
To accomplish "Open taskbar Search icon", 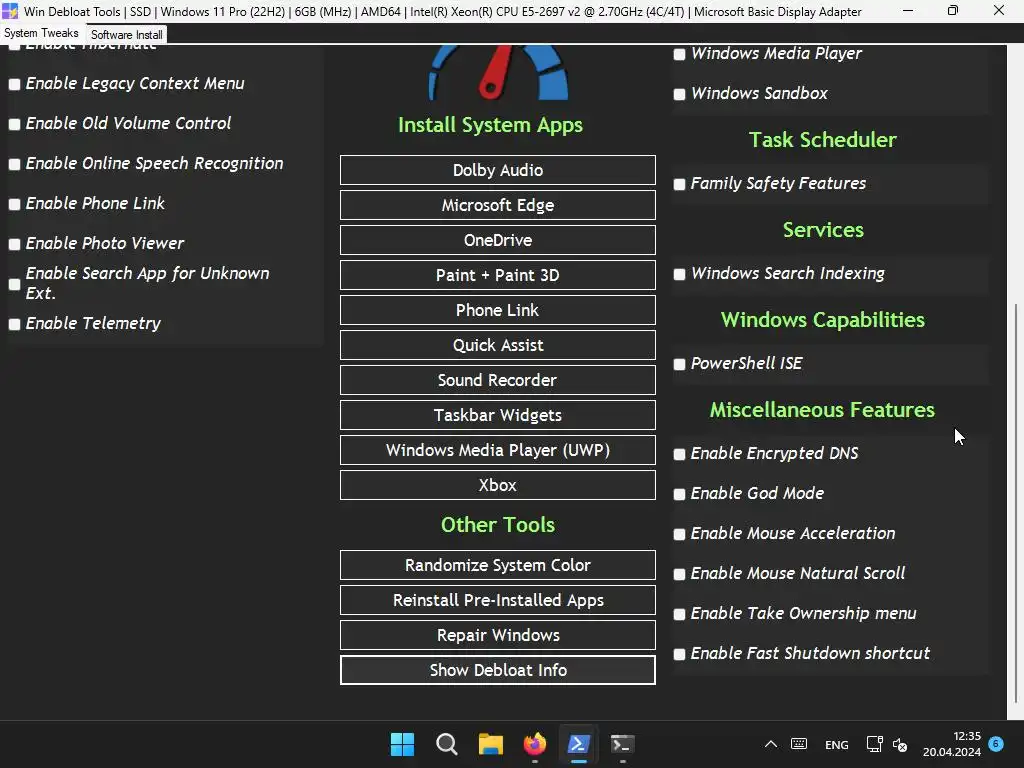I will click(x=447, y=744).
